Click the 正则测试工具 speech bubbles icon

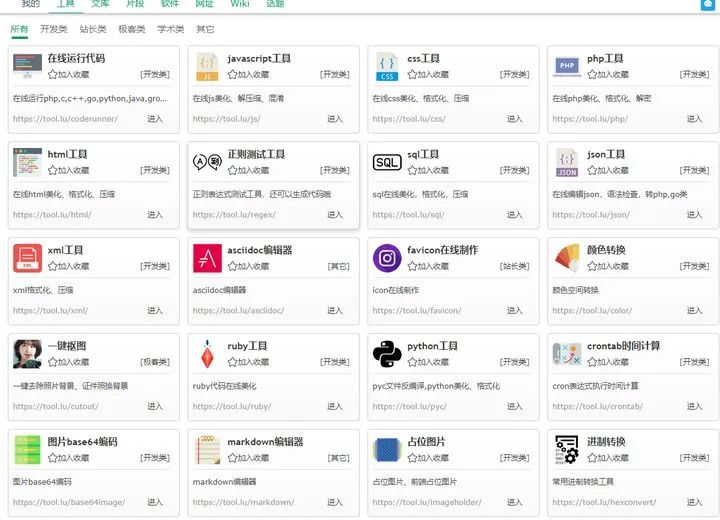click(x=207, y=162)
